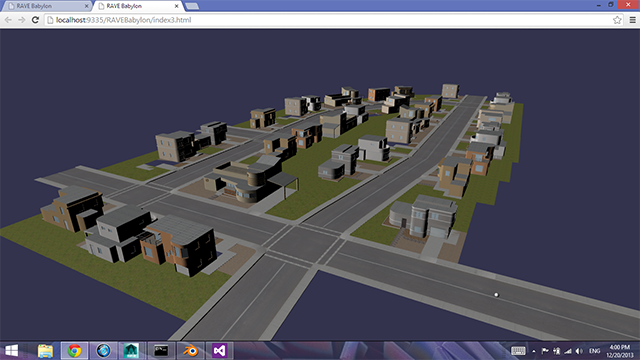640x360 pixels.
Task: Open File Explorer from the taskbar
Action: point(45,351)
